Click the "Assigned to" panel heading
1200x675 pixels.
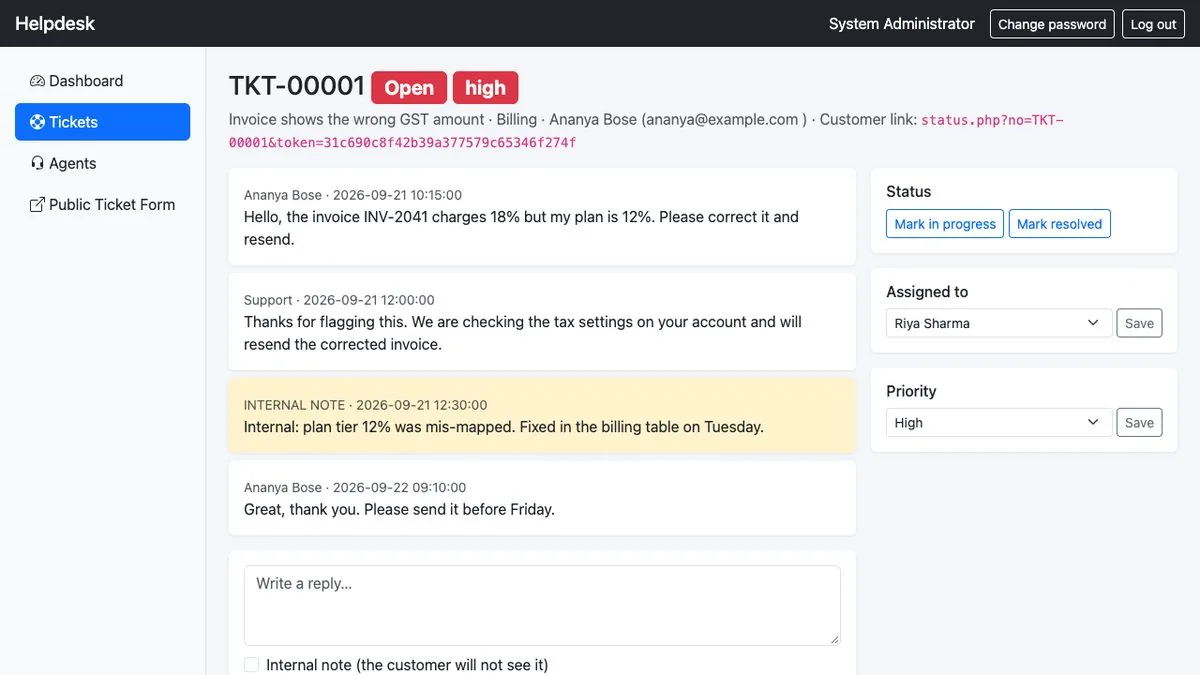coord(927,292)
